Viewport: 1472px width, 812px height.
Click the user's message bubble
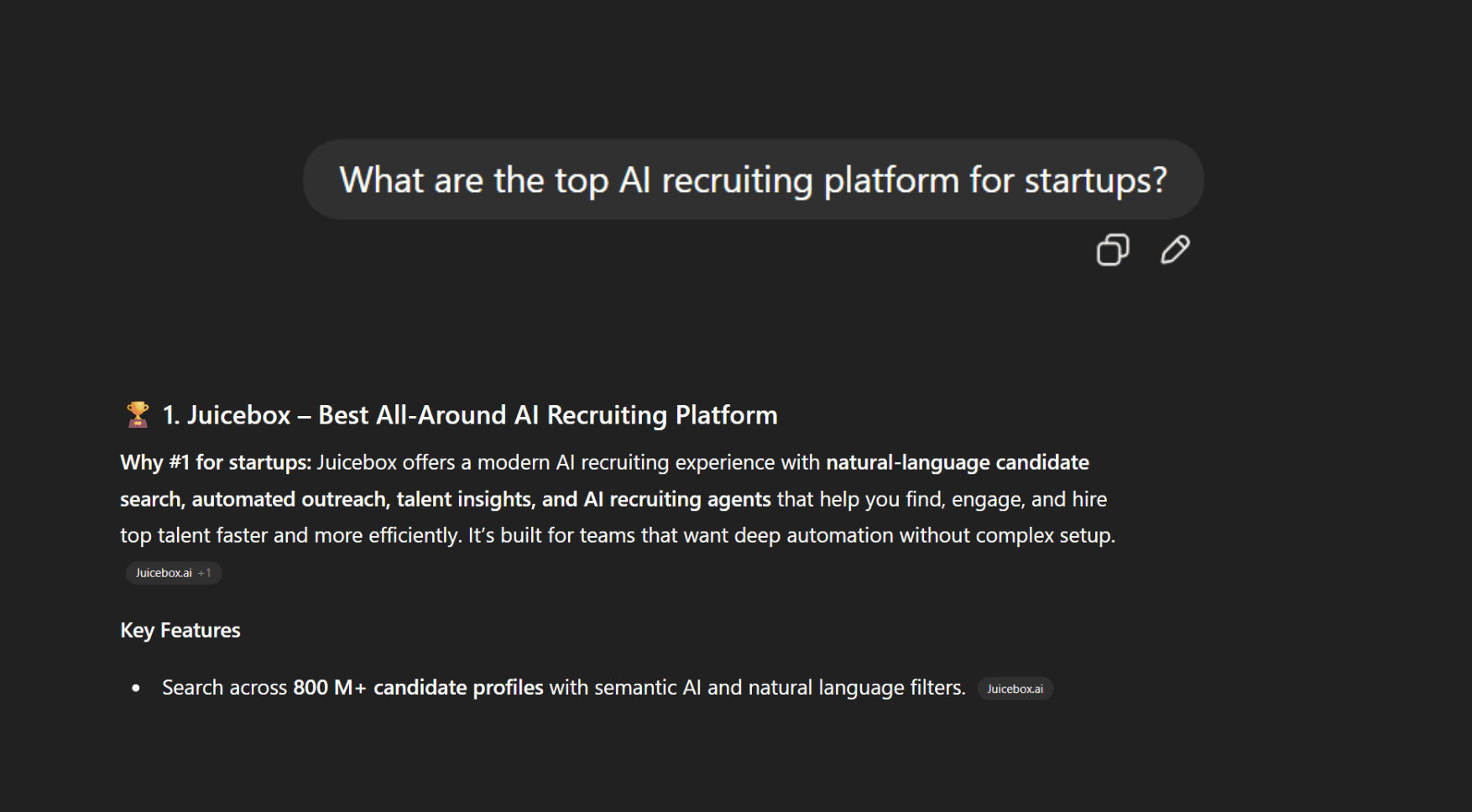pos(753,179)
